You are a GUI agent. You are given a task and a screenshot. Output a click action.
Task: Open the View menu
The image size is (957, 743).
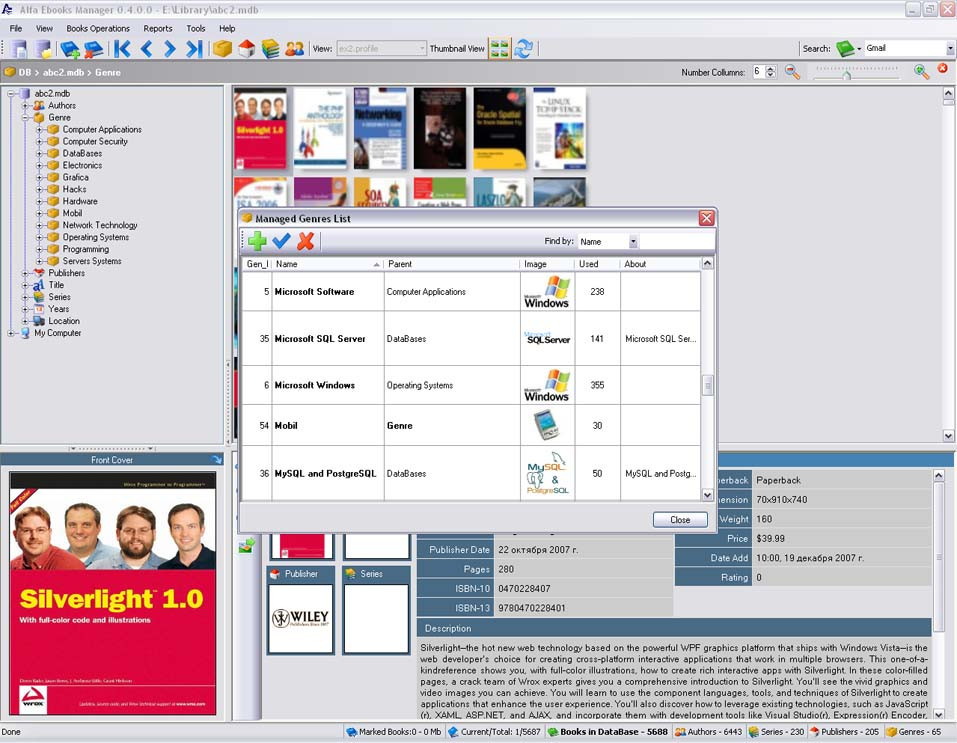tap(44, 28)
